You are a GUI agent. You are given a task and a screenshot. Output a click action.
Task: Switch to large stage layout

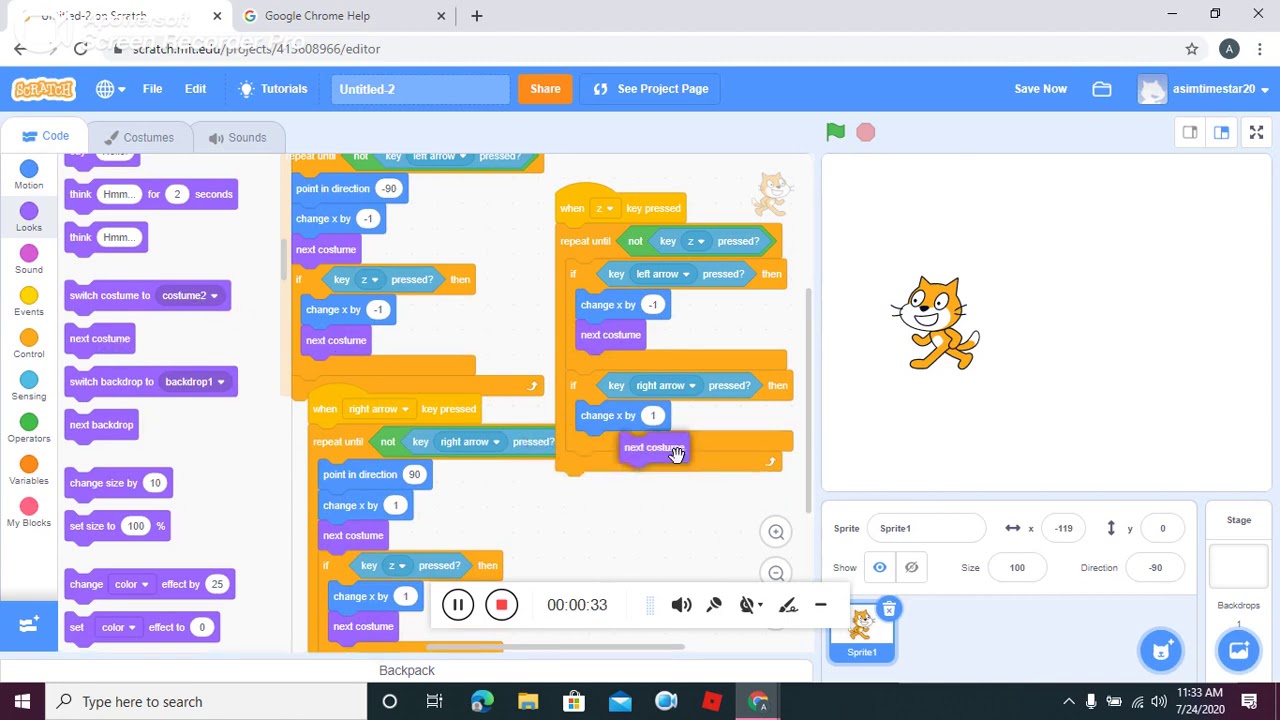pos(1221,132)
